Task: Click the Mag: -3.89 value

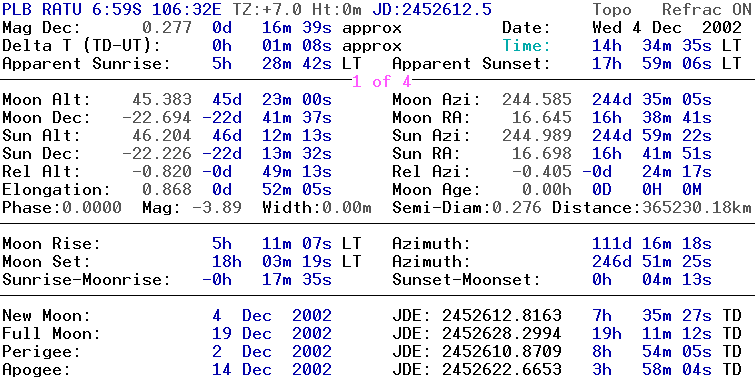Action: [x=192, y=208]
